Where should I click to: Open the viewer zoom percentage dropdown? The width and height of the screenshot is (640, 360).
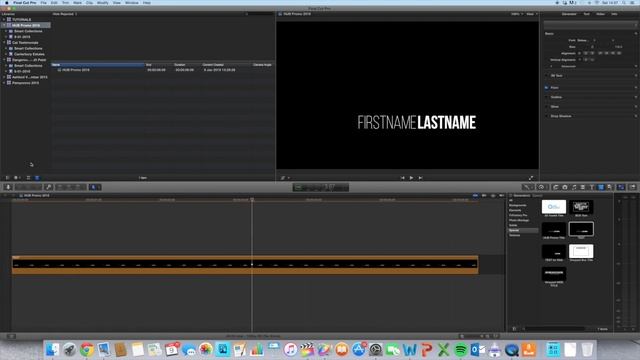(x=516, y=14)
